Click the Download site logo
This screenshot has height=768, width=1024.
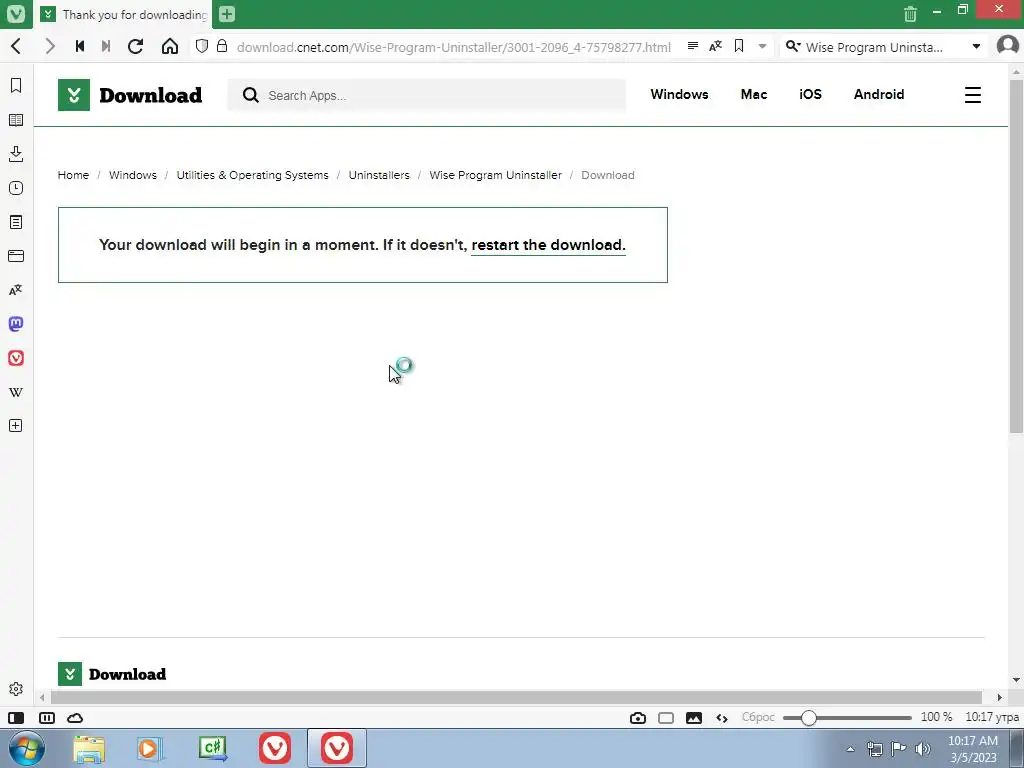click(x=131, y=95)
